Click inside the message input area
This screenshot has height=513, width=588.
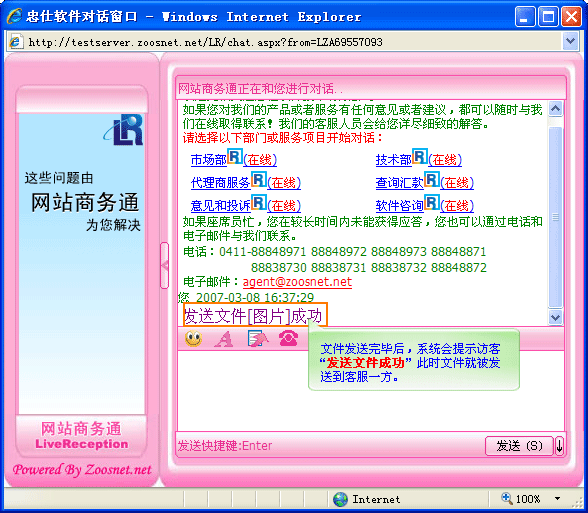(370, 391)
